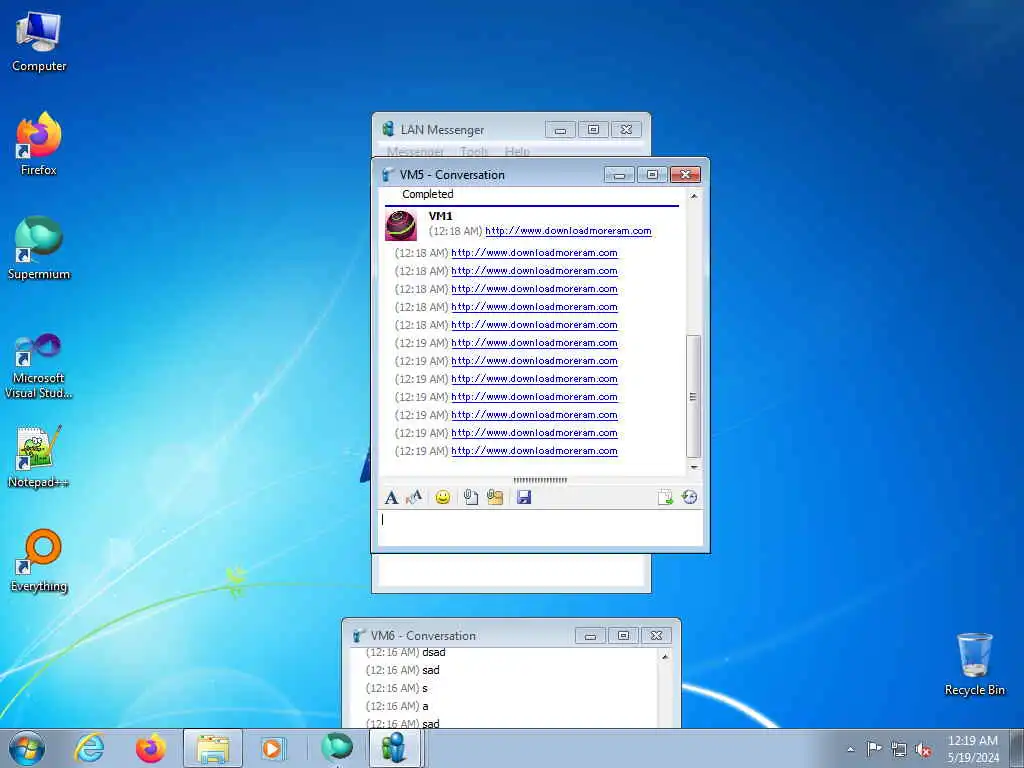The width and height of the screenshot is (1024, 768).
Task: Click the "dsad" message in VM6 conversation
Action: tap(434, 652)
